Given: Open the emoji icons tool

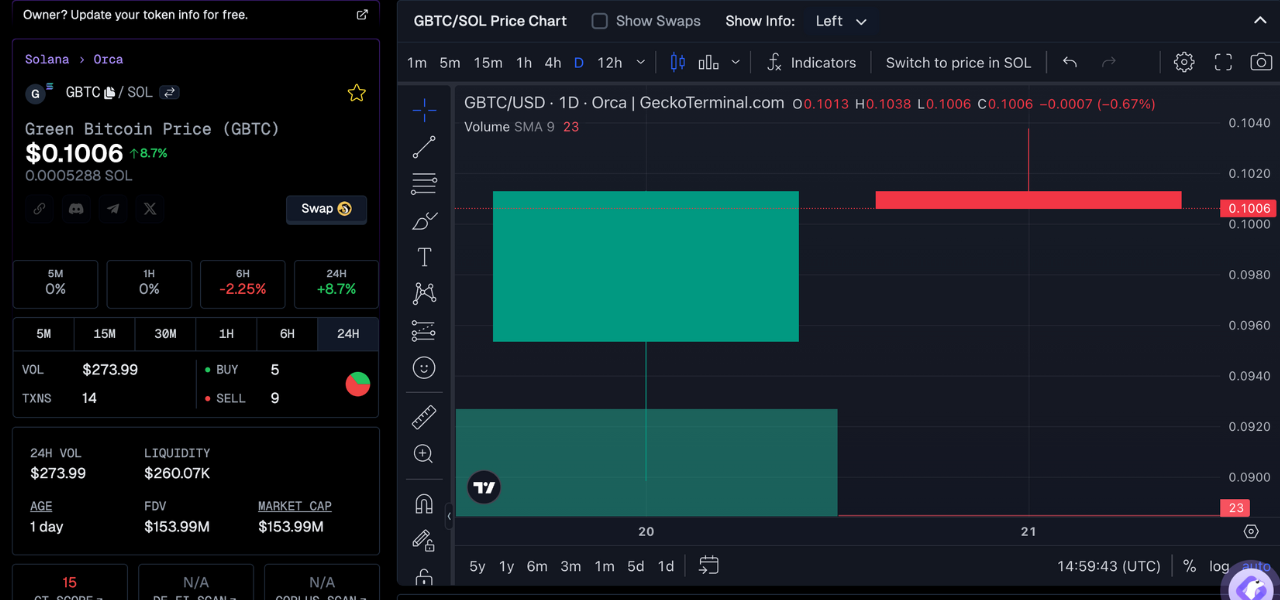Looking at the screenshot, I should pyautogui.click(x=424, y=368).
